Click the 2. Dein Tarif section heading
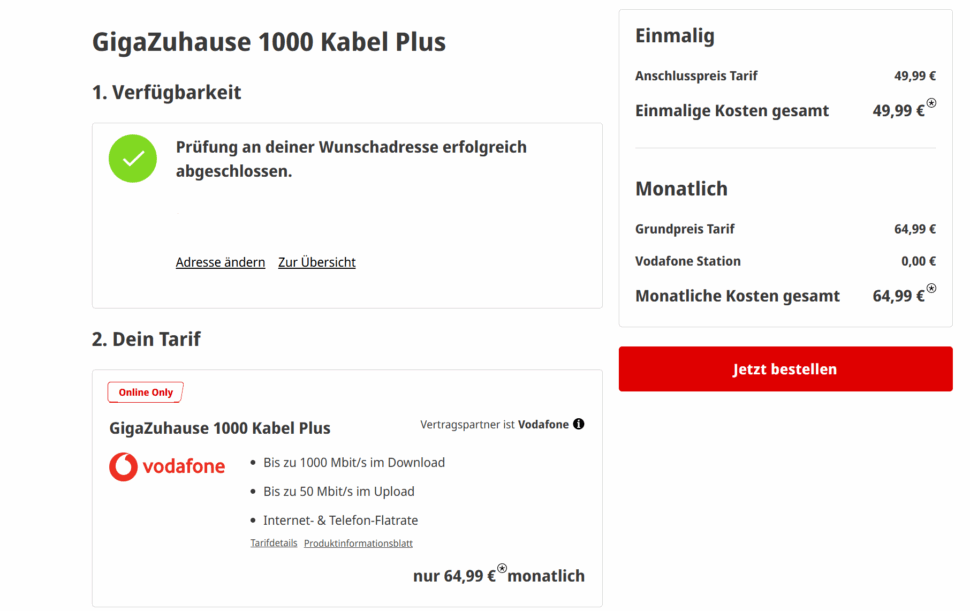The image size is (970, 611). (146, 339)
